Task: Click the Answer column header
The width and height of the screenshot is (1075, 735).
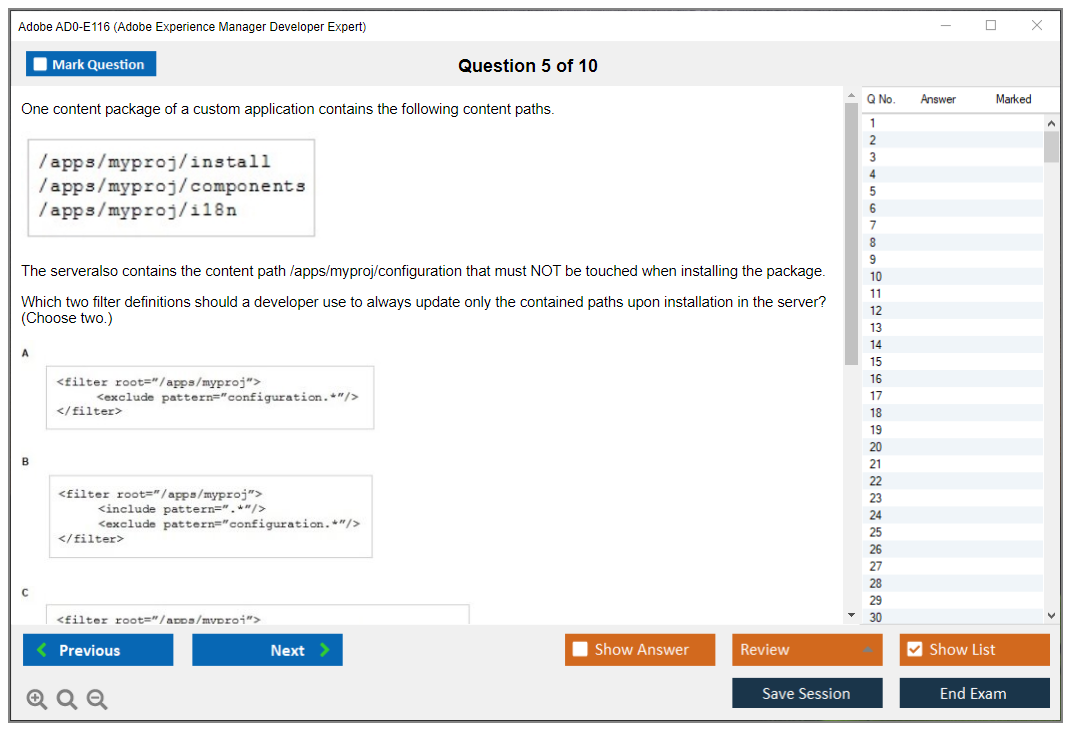Action: pyautogui.click(x=938, y=99)
